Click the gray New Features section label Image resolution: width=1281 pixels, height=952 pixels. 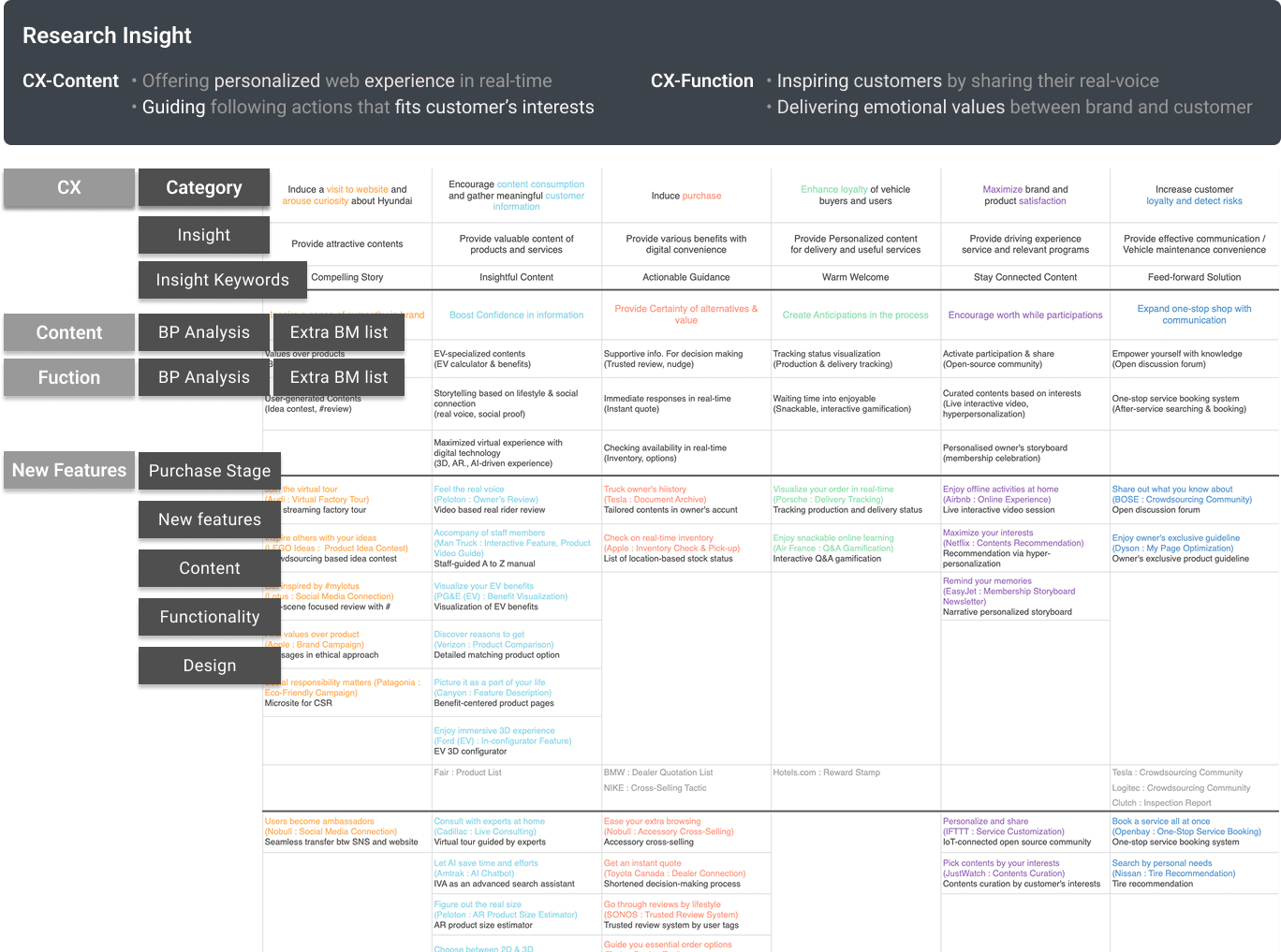coord(69,471)
